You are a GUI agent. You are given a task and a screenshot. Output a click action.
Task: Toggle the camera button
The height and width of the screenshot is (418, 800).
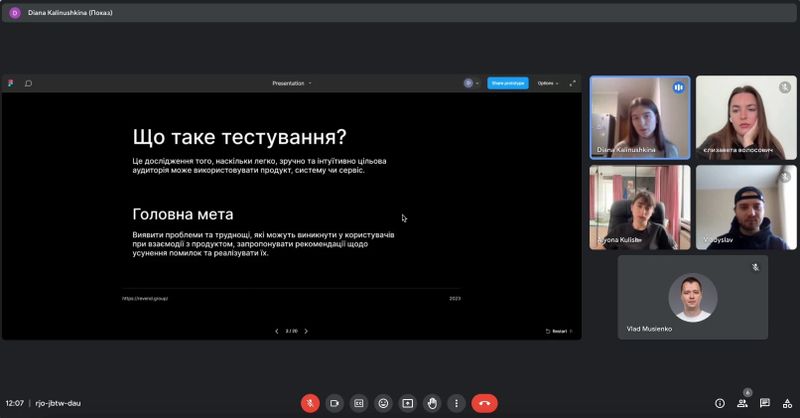pos(334,403)
